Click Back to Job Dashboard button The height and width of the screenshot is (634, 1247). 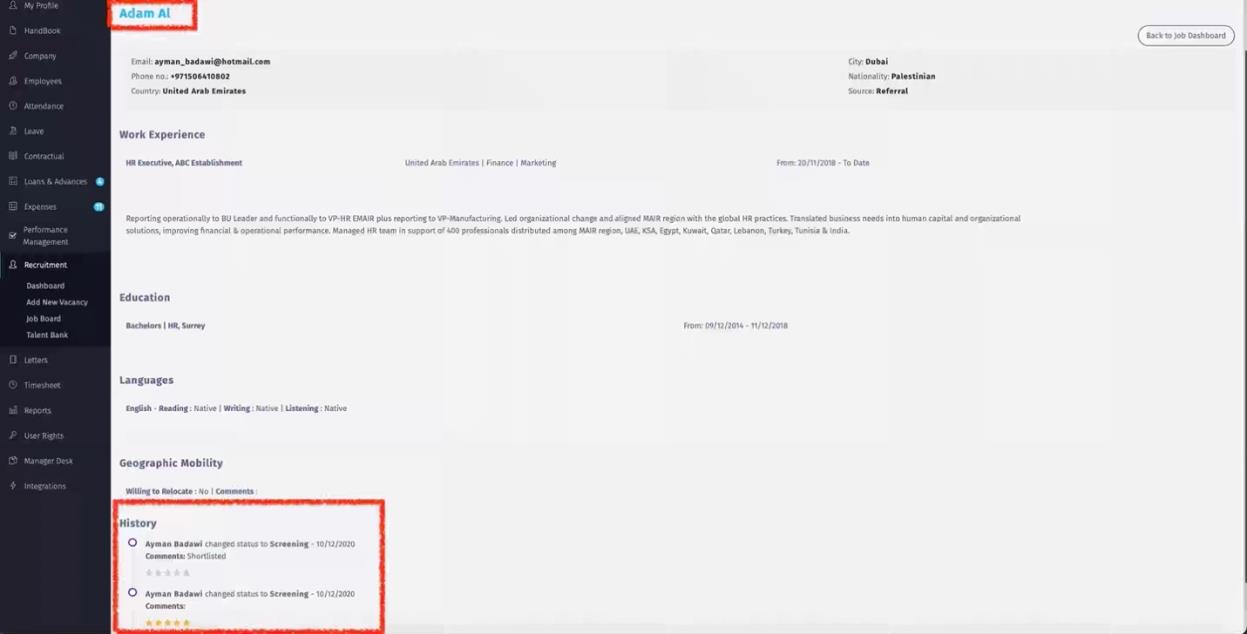(x=1185, y=36)
